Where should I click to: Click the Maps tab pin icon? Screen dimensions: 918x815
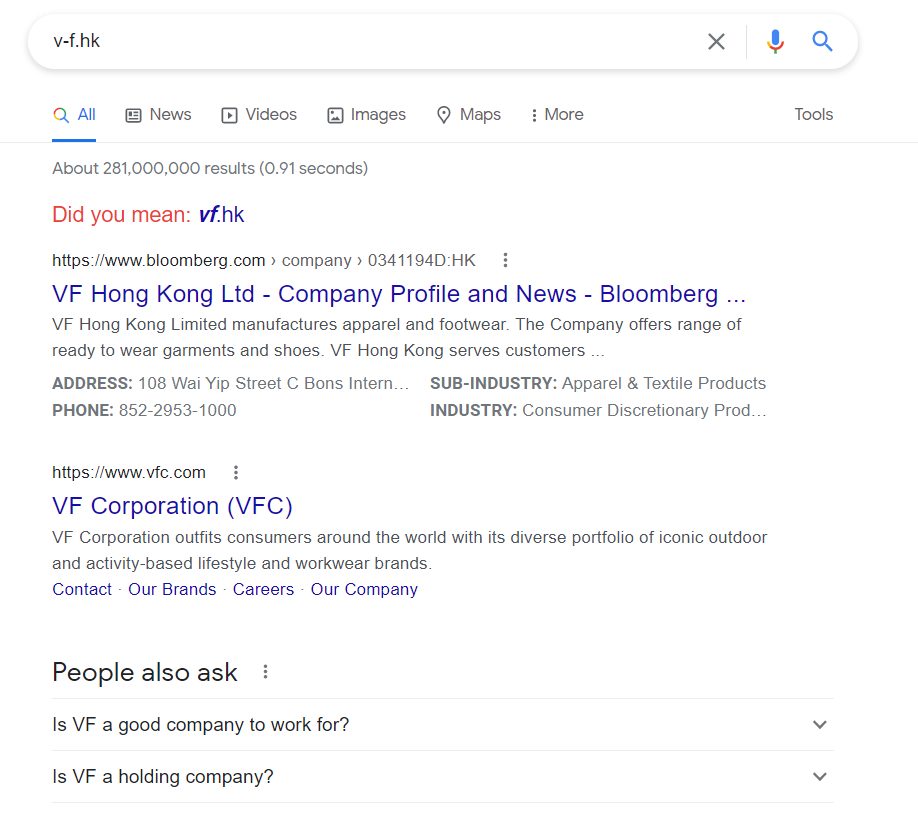pos(444,115)
